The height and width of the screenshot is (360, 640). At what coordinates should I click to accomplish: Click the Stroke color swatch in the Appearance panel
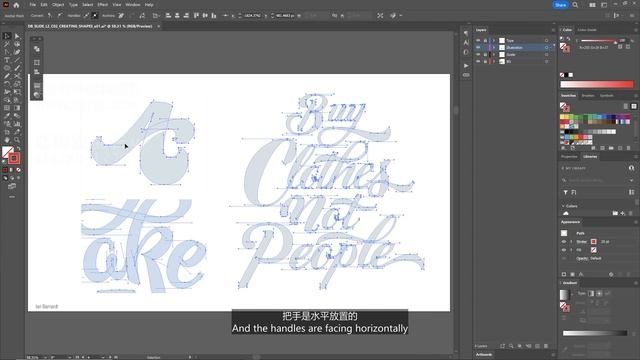coord(593,242)
